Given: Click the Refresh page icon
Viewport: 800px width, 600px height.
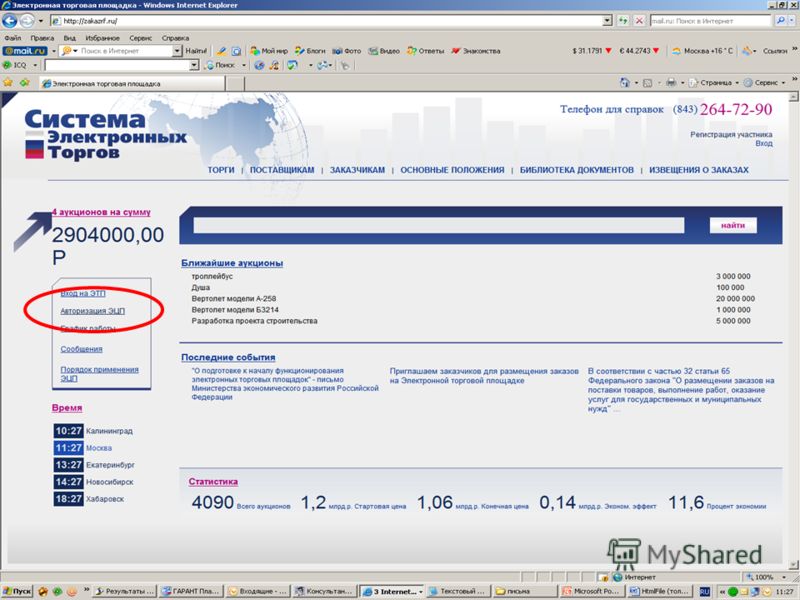Looking at the screenshot, I should tap(623, 21).
